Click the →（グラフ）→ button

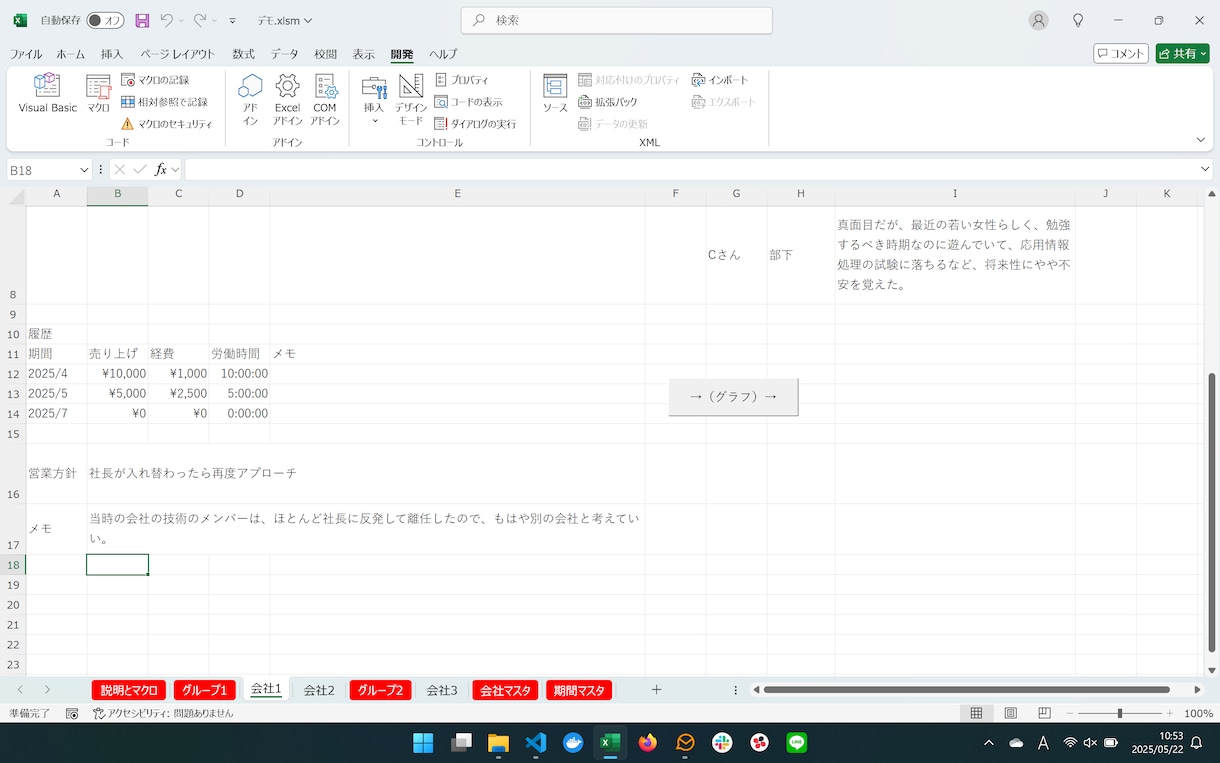point(733,396)
